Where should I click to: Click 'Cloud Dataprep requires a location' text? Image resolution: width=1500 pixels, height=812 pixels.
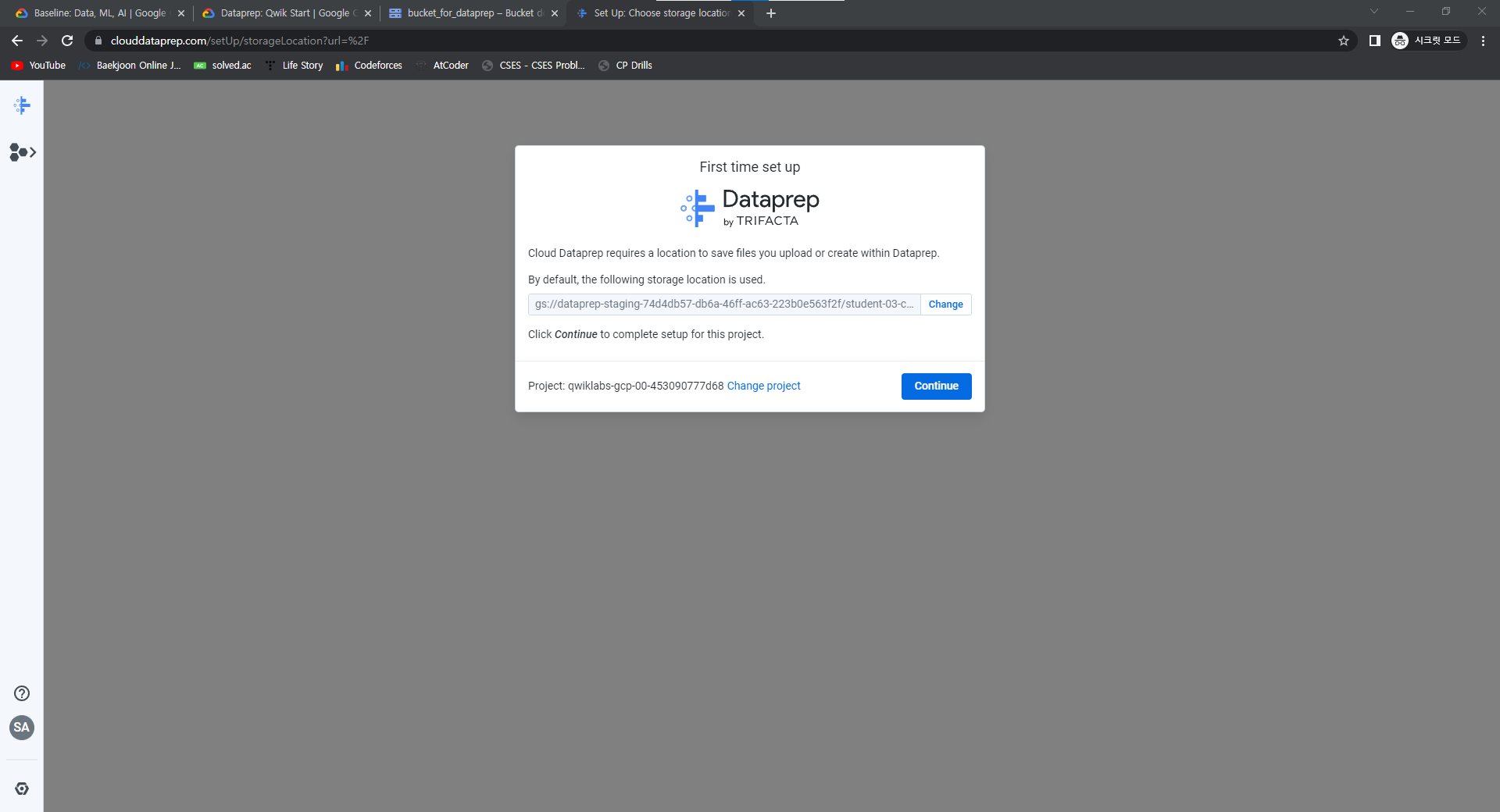tap(734, 253)
